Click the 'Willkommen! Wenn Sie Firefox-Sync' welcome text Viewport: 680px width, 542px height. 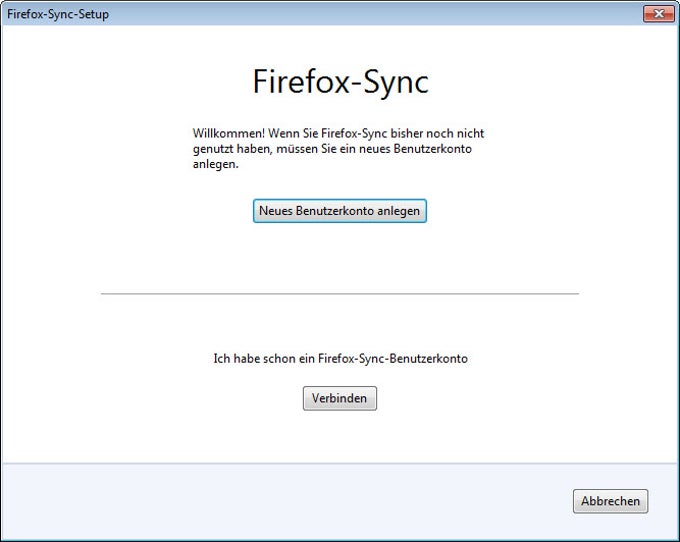[338, 149]
